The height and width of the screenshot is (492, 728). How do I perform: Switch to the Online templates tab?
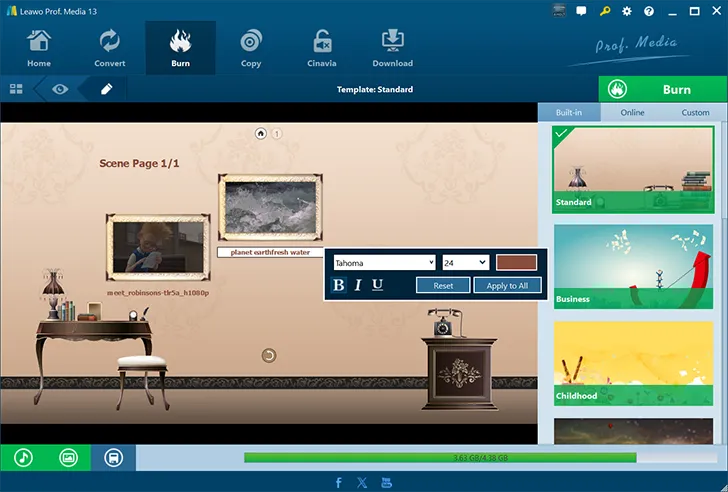pos(632,112)
